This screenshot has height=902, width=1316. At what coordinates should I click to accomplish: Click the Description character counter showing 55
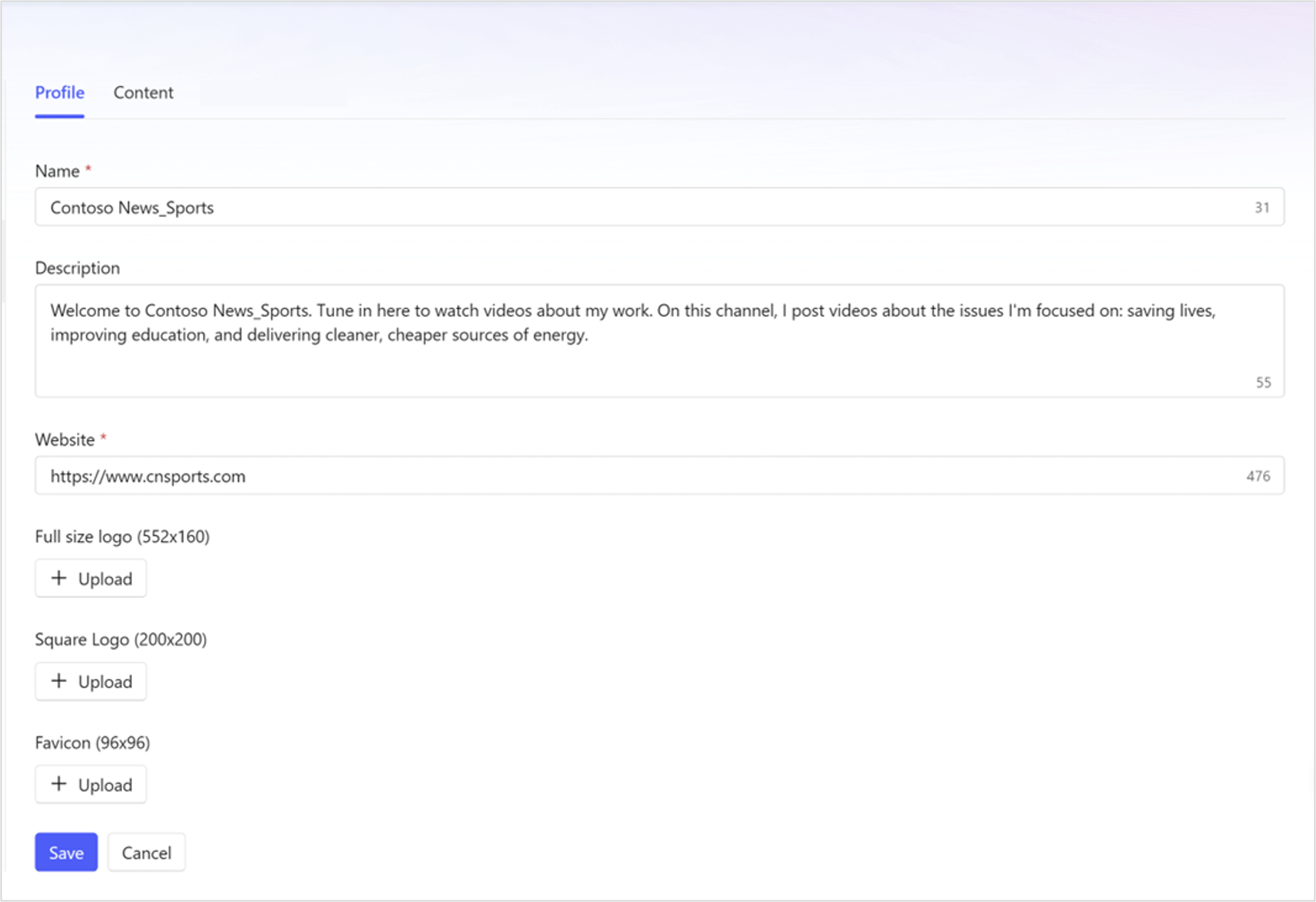tap(1264, 382)
